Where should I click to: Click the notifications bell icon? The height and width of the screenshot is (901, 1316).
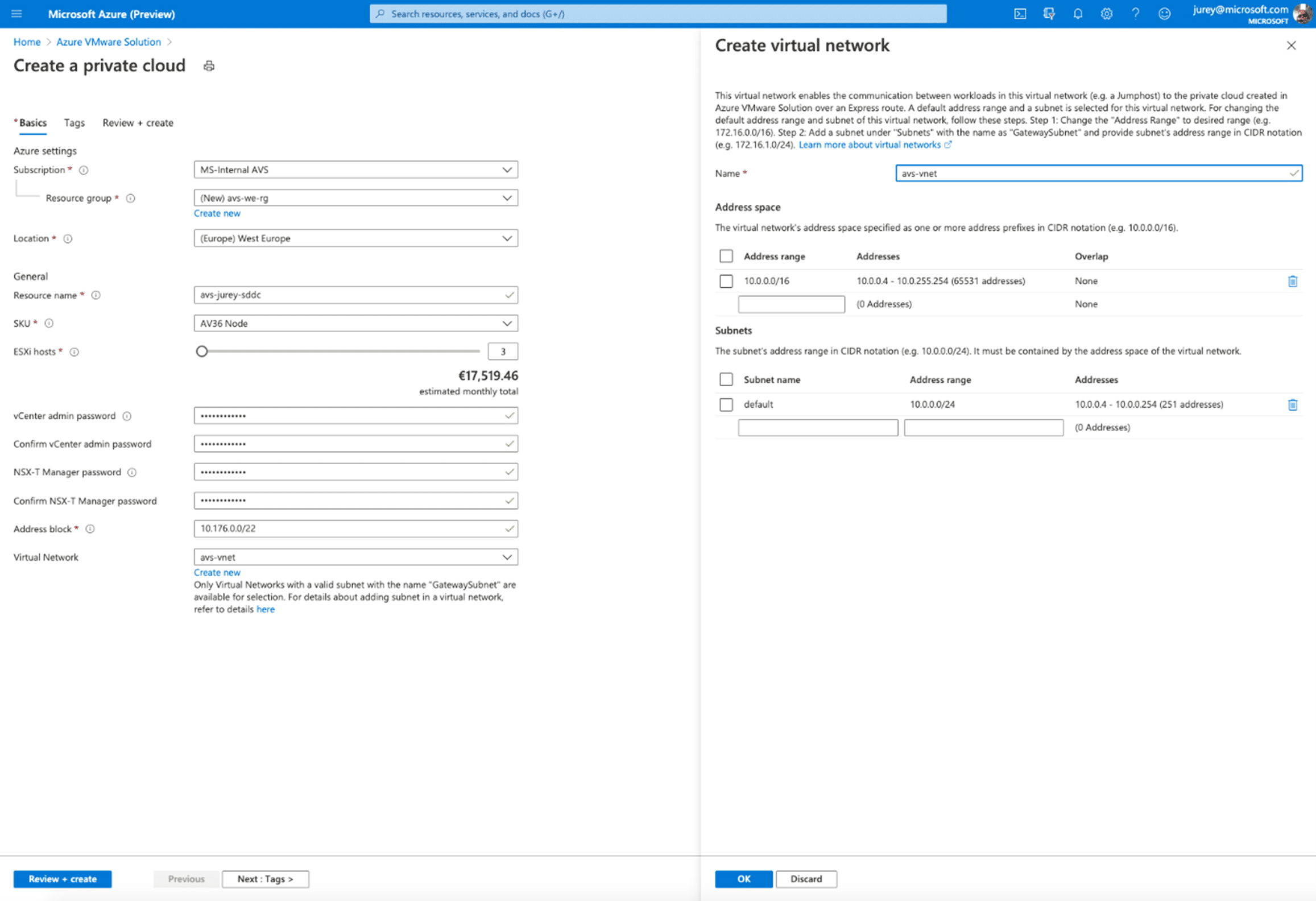tap(1078, 14)
